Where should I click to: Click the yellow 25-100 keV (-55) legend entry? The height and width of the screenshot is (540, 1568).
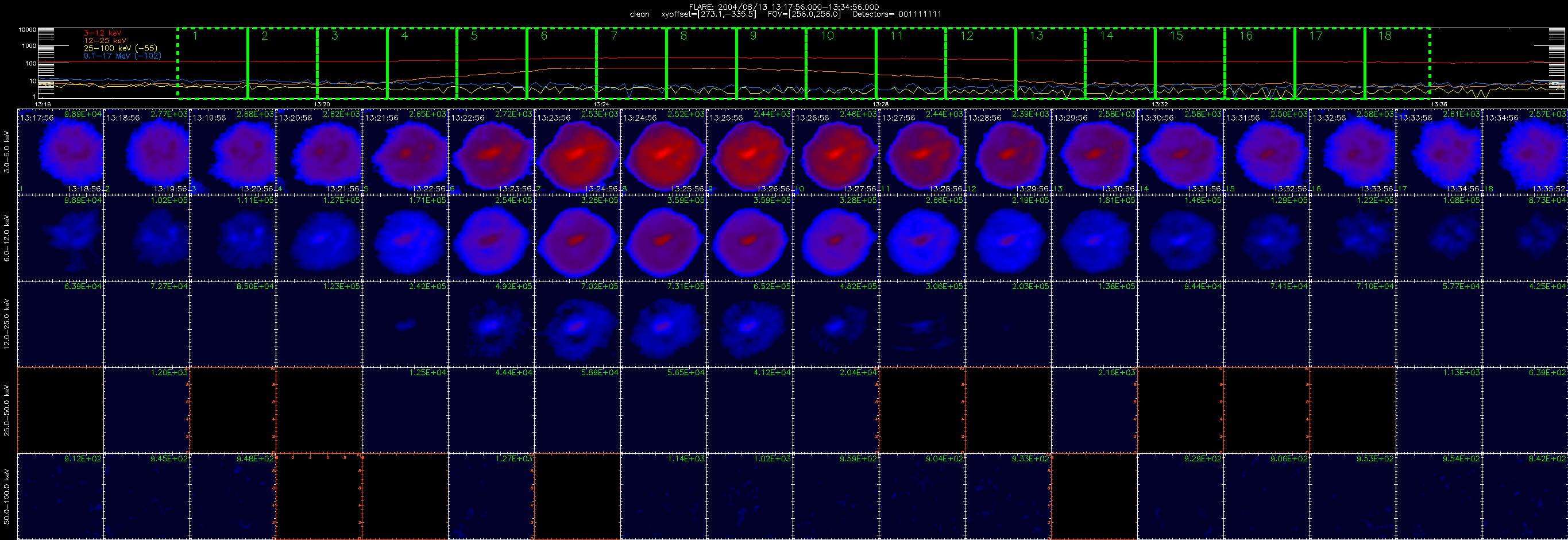(x=121, y=48)
